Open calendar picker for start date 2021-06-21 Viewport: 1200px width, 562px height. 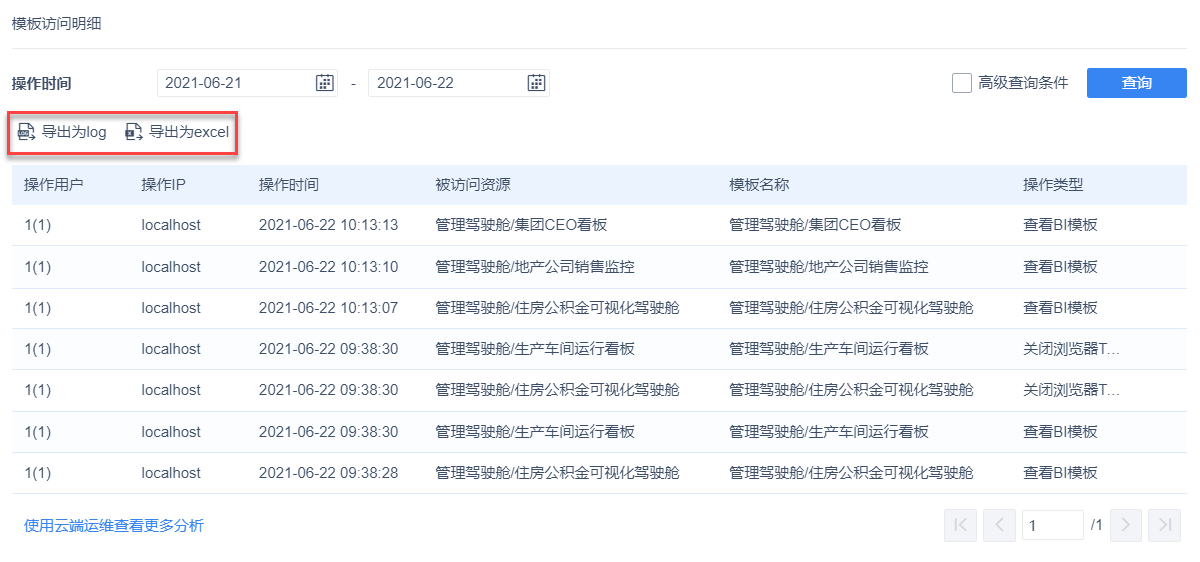324,83
